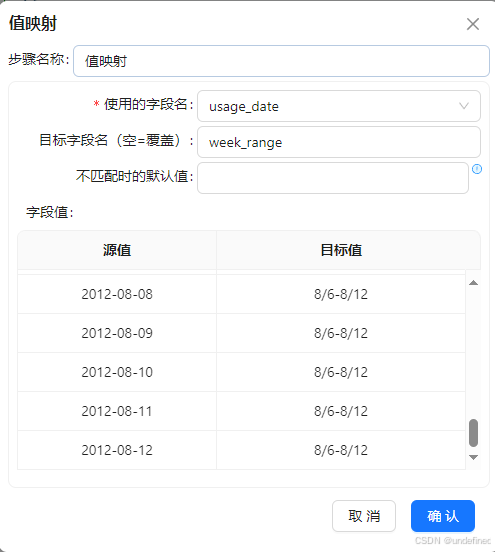Select source value 2012-08-10

tap(117, 372)
